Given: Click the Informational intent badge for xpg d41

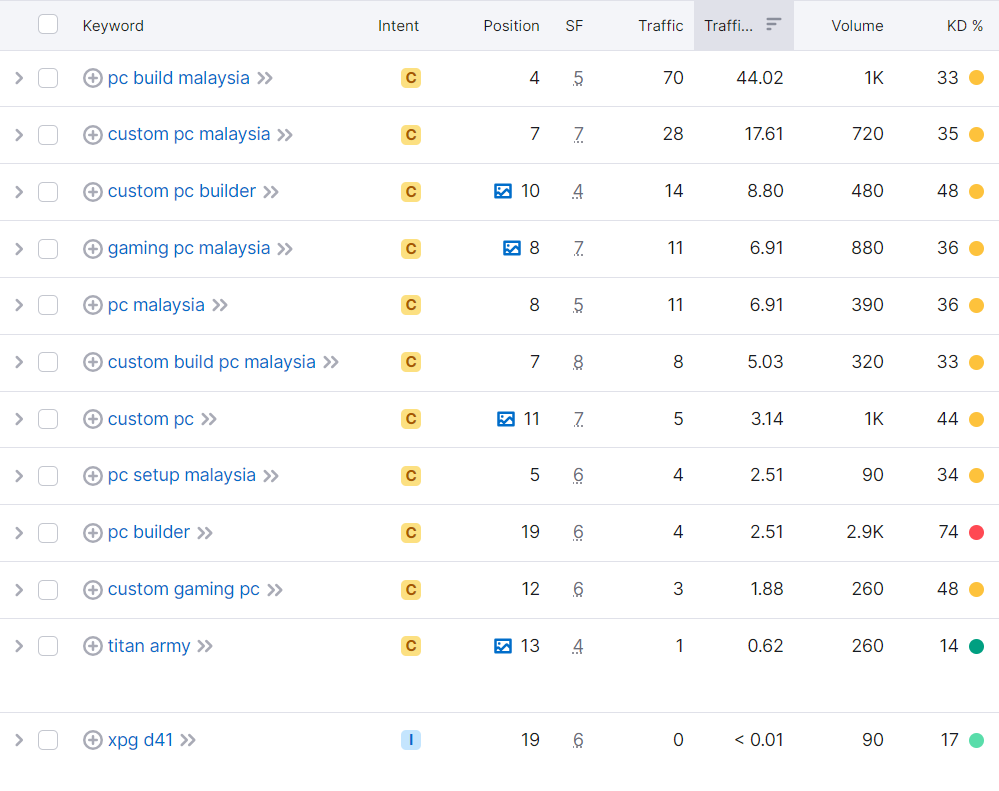Looking at the screenshot, I should 410,740.
